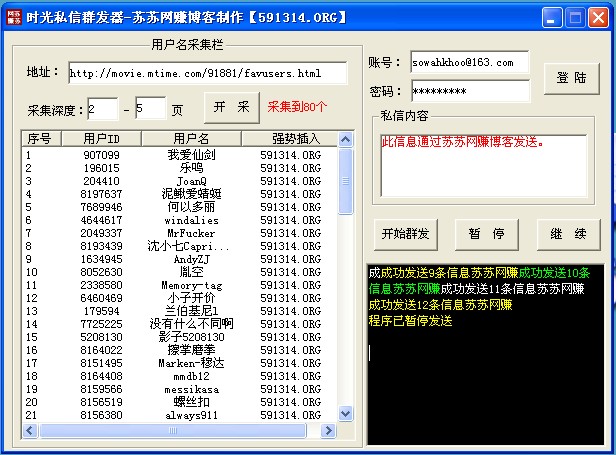Minimize the 时光私信群发器 window
This screenshot has height=455, width=616.
coord(552,18)
